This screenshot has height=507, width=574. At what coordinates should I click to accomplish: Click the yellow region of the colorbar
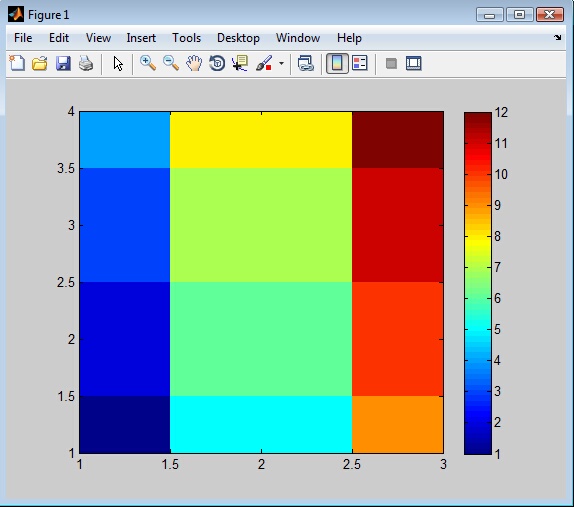(x=478, y=242)
